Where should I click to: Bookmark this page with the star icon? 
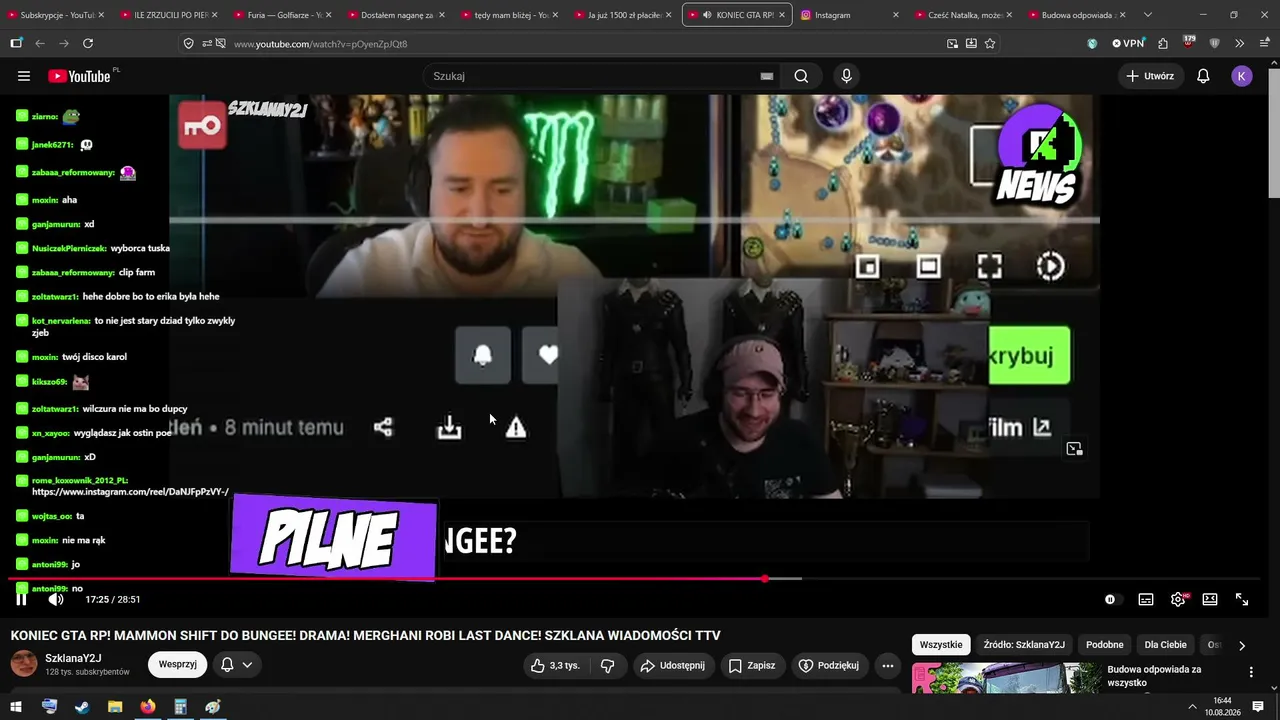(x=990, y=44)
